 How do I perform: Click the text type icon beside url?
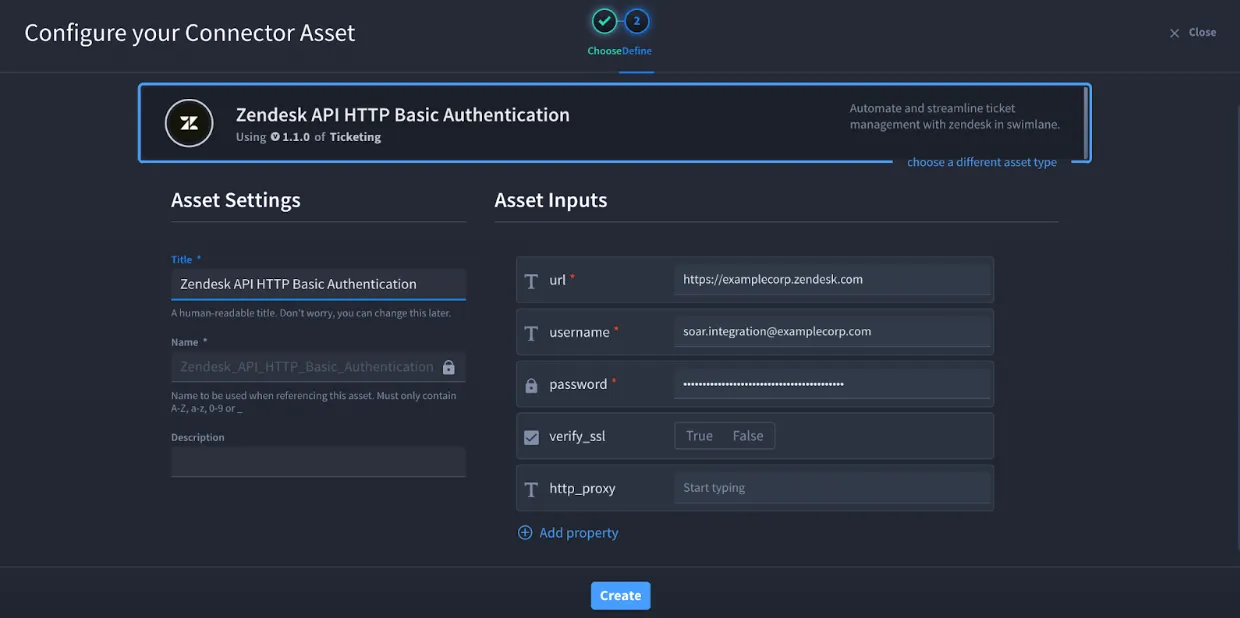click(532, 280)
